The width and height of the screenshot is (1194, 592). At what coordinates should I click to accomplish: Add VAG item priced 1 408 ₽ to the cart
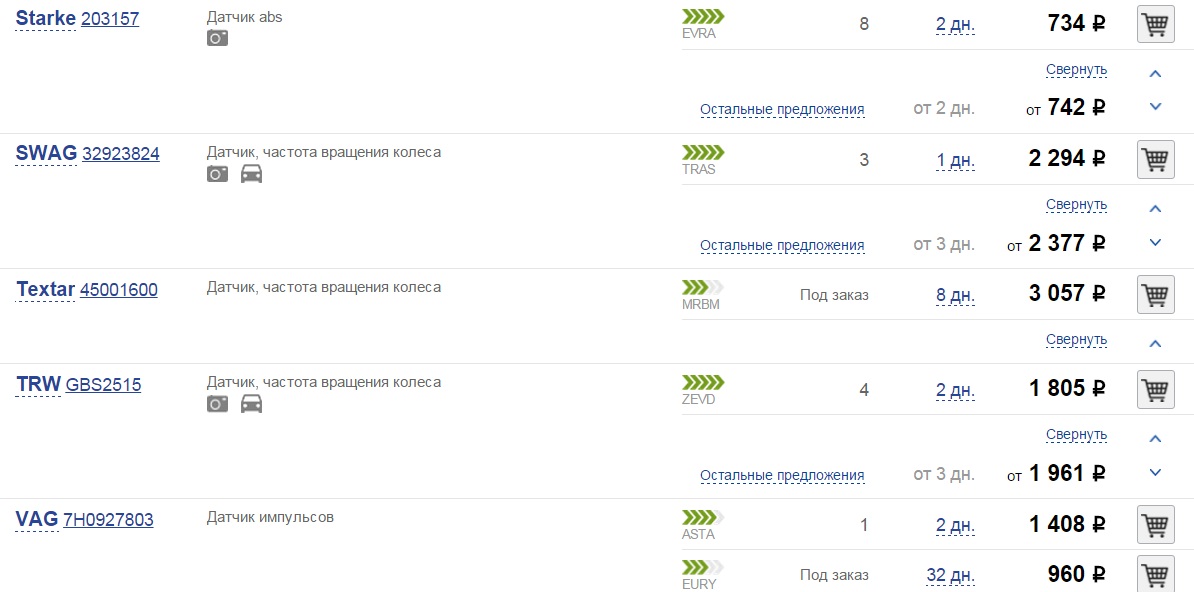(1155, 525)
